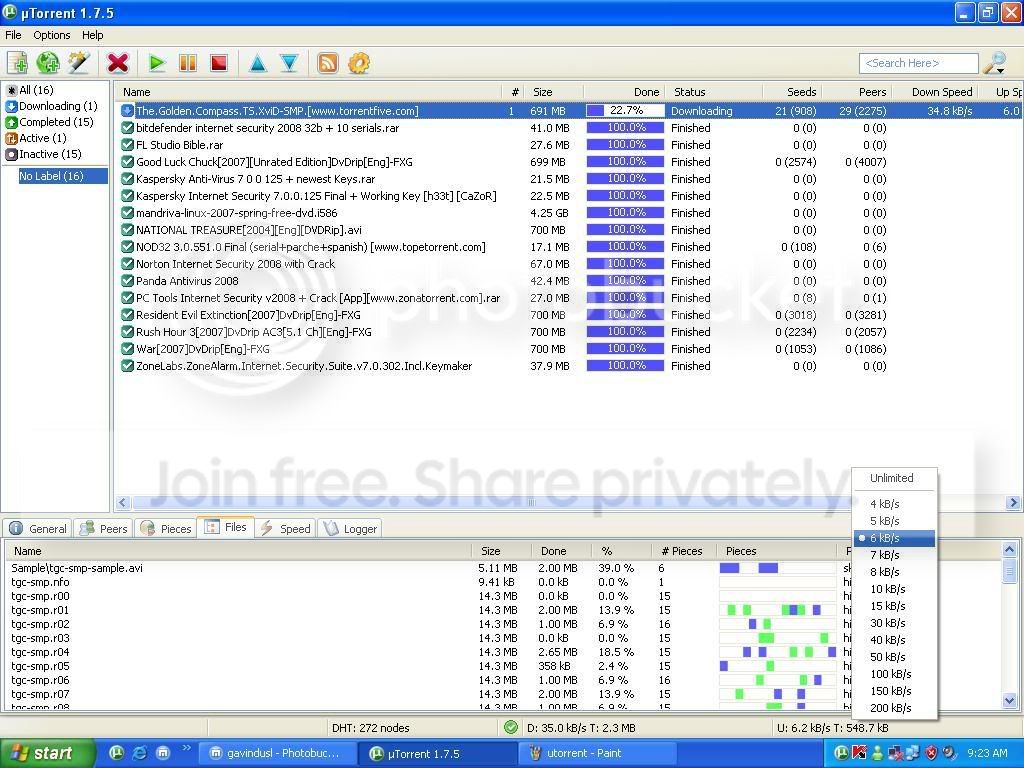Screen dimensions: 1024x768
Task: Switch to the Peers tab
Action: tap(103, 528)
